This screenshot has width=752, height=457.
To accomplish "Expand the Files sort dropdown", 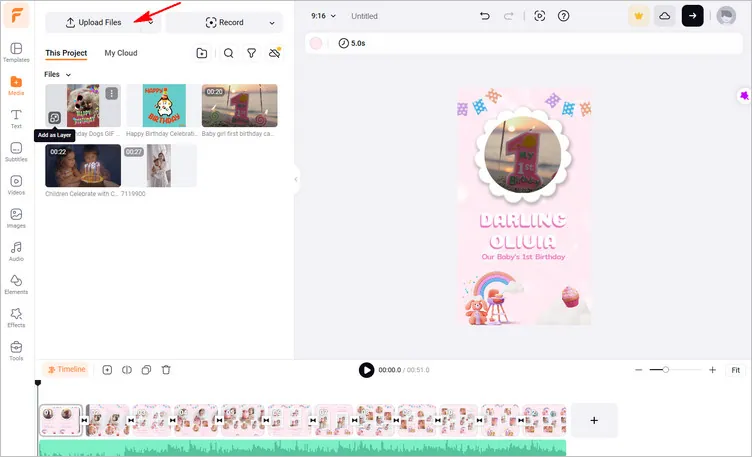I will click(58, 74).
